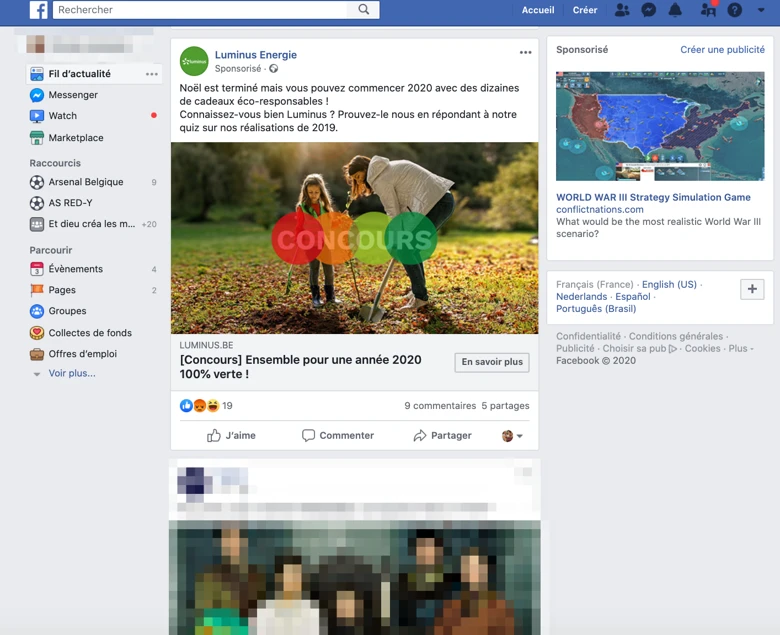
Task: Click J'aime on Luminus post
Action: [x=231, y=436]
